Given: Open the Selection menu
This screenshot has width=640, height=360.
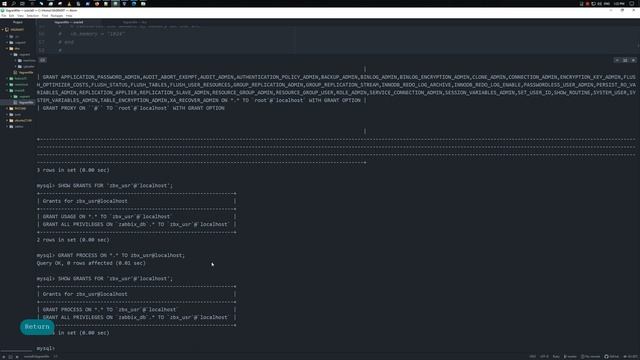Looking at the screenshot, I should (x=33, y=16).
